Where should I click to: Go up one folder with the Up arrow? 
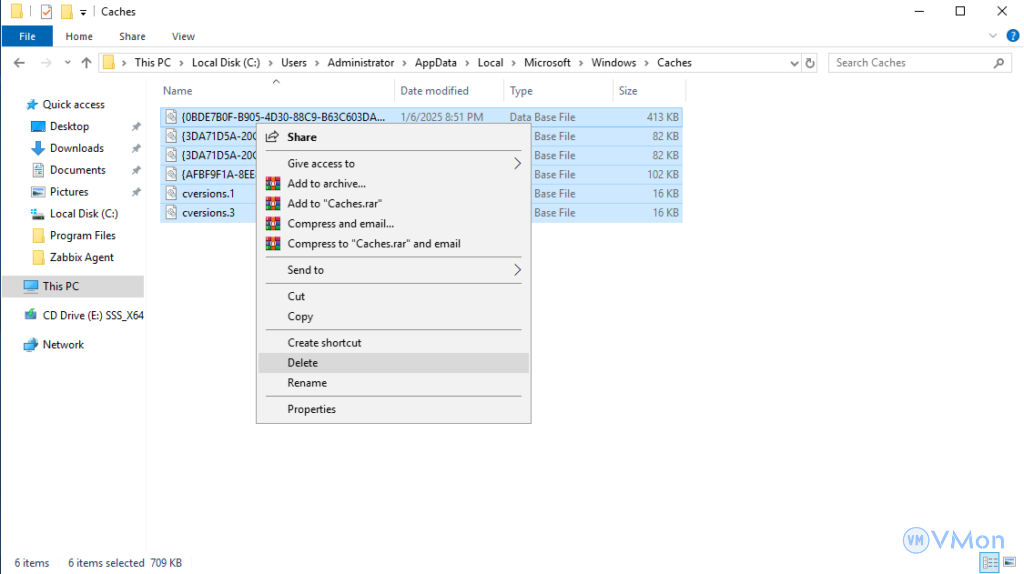(x=86, y=63)
